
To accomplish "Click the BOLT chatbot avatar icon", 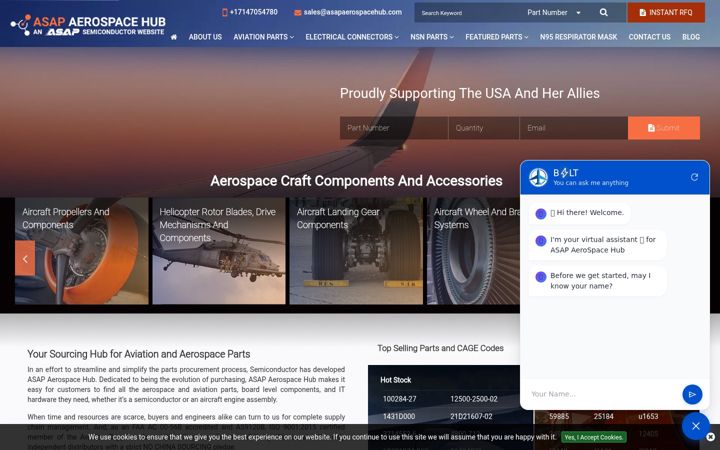I will click(538, 177).
